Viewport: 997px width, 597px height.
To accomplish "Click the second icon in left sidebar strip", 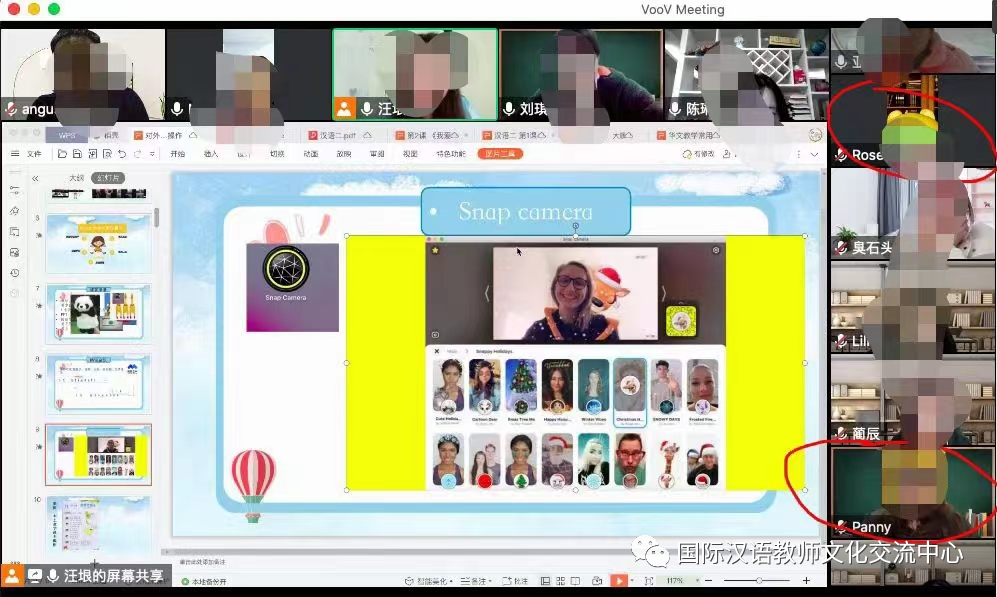I will tap(15, 210).
